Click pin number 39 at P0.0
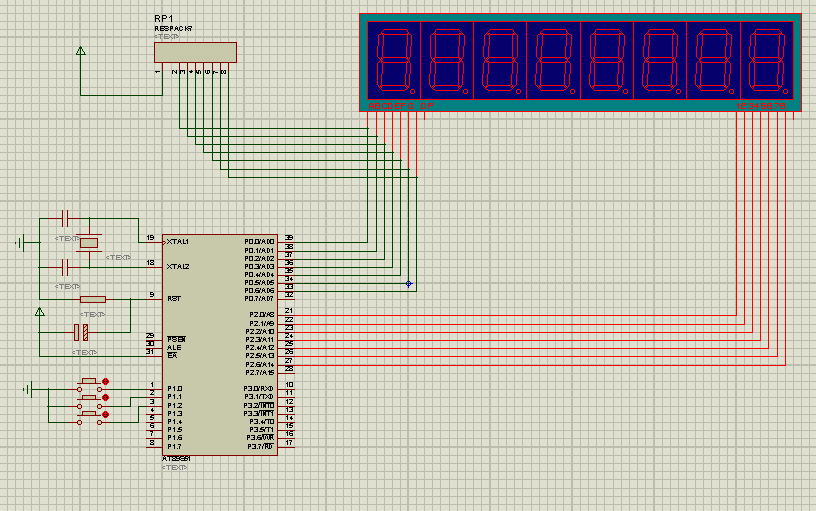This screenshot has width=816, height=511. click(289, 238)
